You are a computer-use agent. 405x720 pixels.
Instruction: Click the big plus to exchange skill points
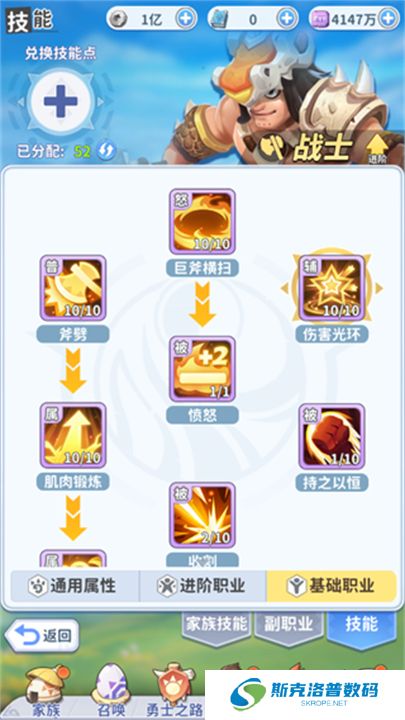coord(61,101)
